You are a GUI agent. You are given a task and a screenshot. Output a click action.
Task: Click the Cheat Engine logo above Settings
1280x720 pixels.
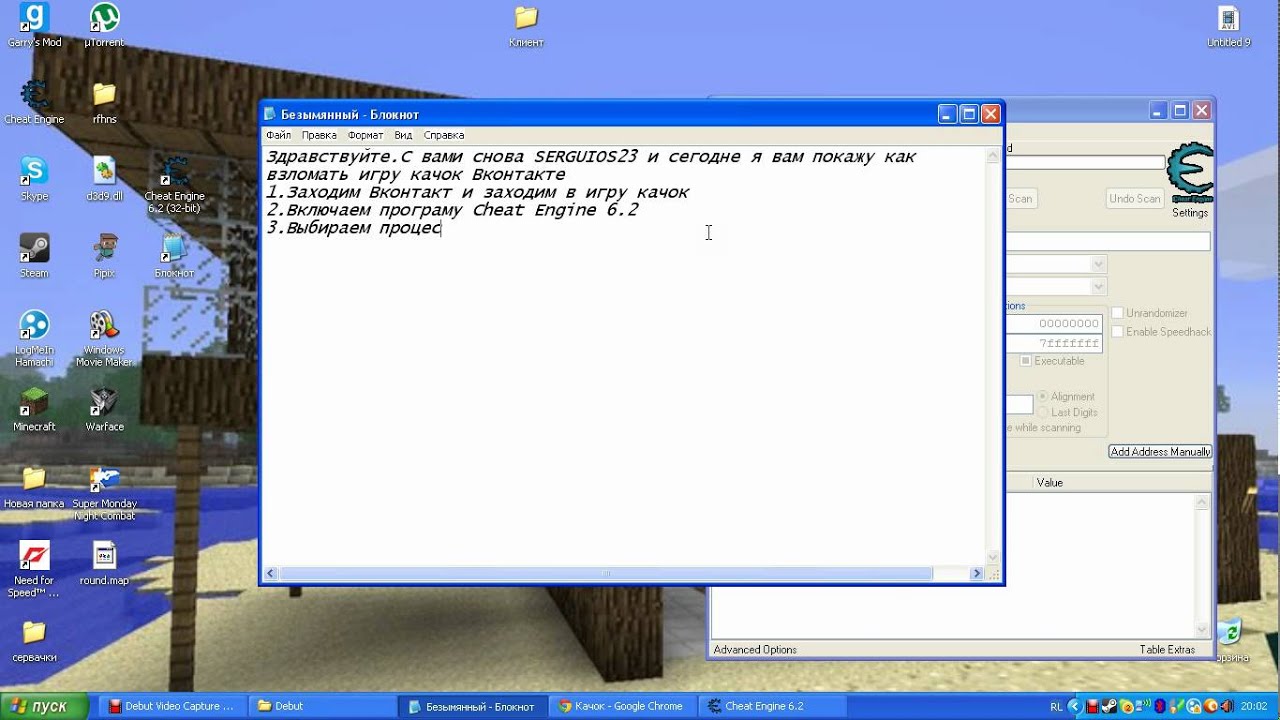click(1190, 174)
